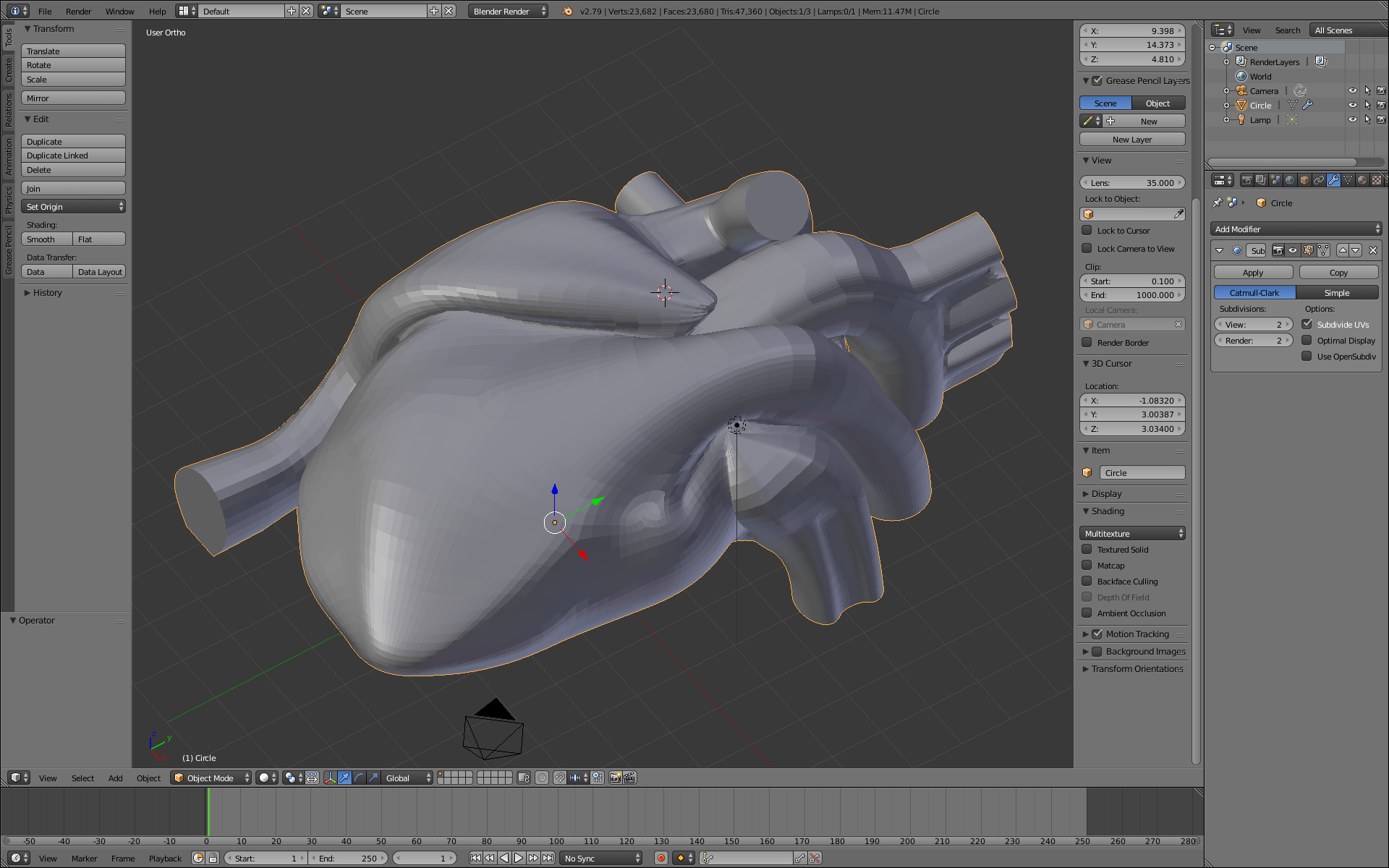Expand the History panel
This screenshot has width=1389, height=868.
coord(27,293)
